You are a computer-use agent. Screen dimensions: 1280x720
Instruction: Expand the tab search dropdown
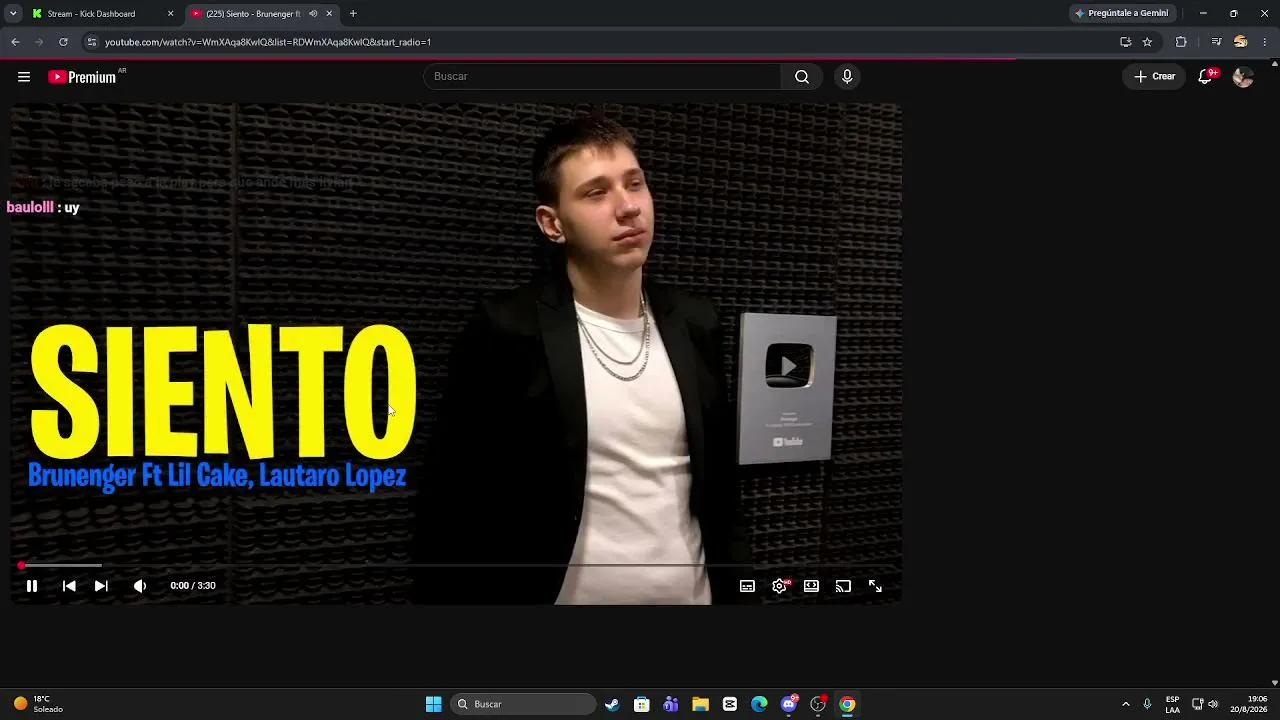point(12,14)
